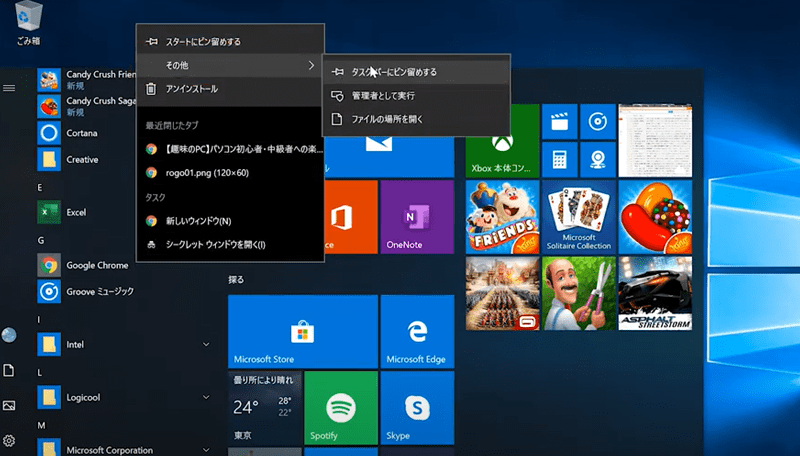Open the castle strategy game tile
Image resolution: width=800 pixels, height=456 pixels.
pyautogui.click(x=502, y=293)
